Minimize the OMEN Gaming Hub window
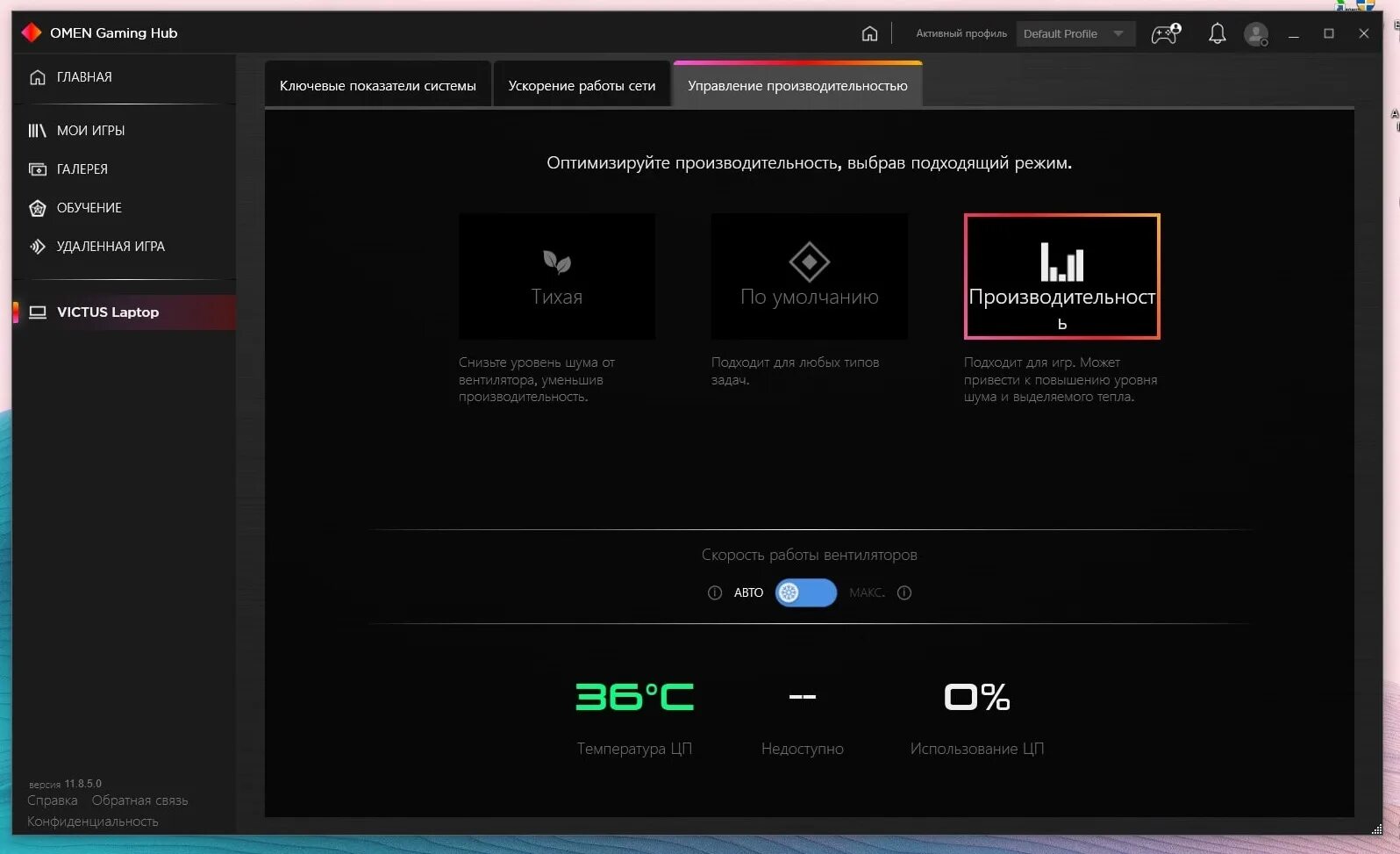1400x854 pixels. pos(1293,33)
